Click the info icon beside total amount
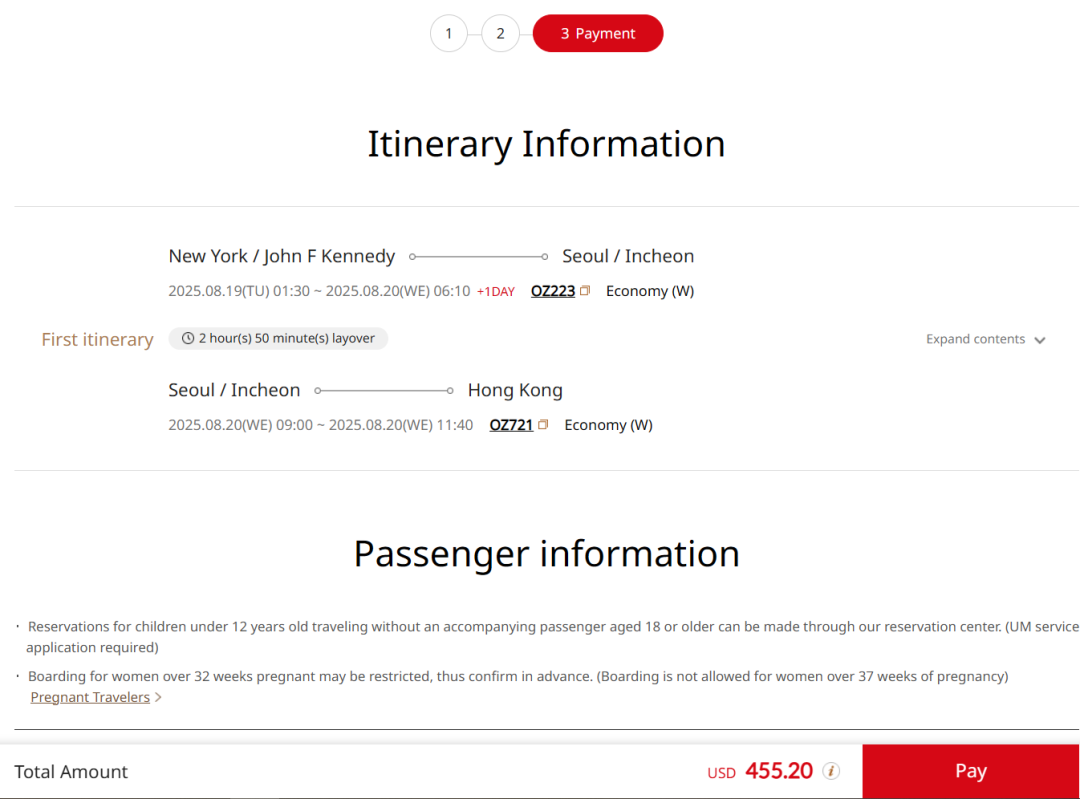1080x799 pixels. pos(831,771)
